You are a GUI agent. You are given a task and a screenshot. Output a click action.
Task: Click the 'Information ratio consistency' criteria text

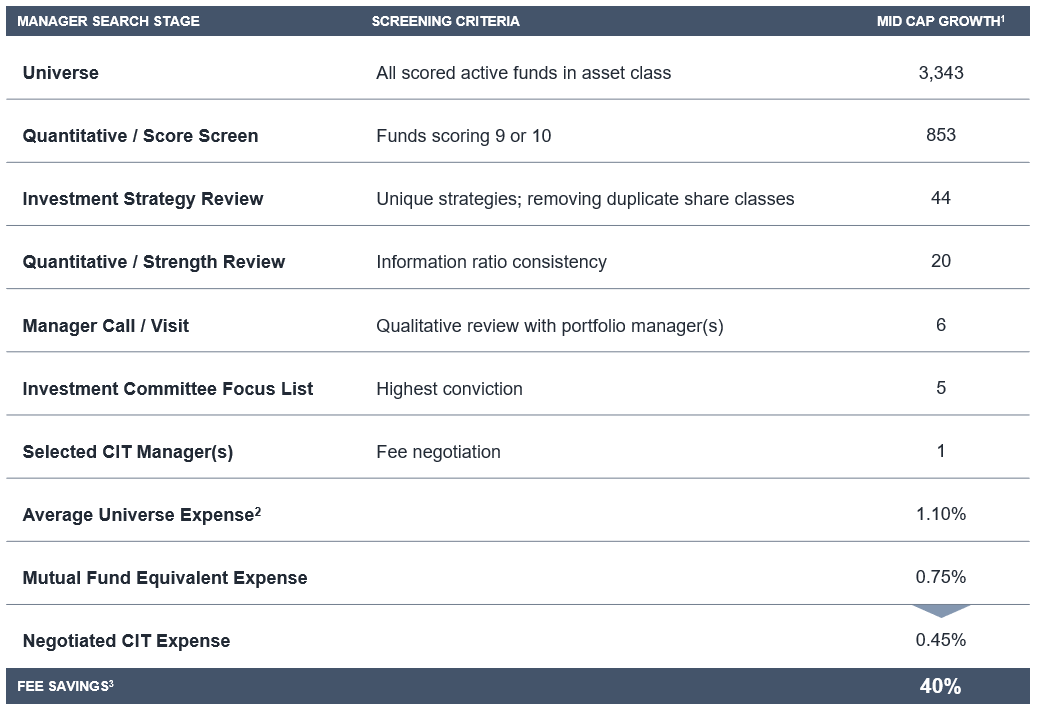coord(491,262)
